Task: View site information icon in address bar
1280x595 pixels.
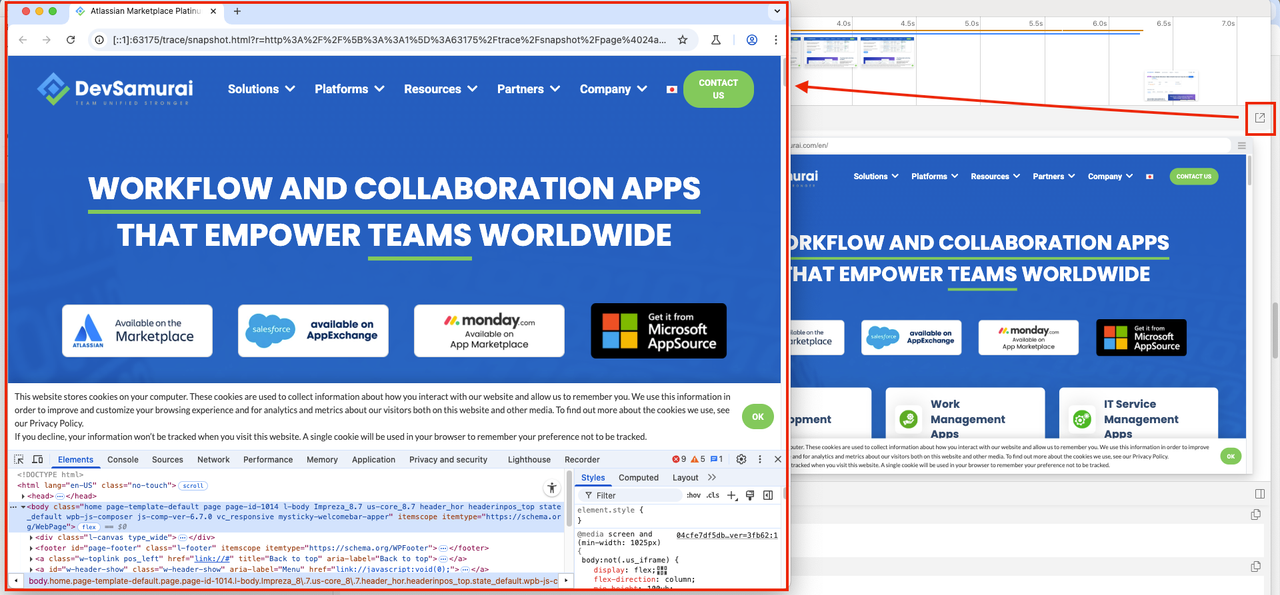Action: 99,40
